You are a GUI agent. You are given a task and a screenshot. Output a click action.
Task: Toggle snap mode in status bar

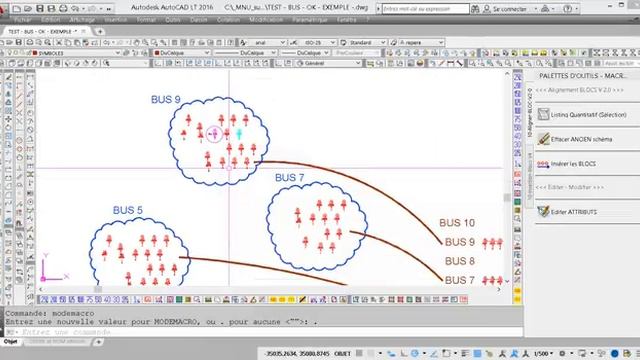371,353
